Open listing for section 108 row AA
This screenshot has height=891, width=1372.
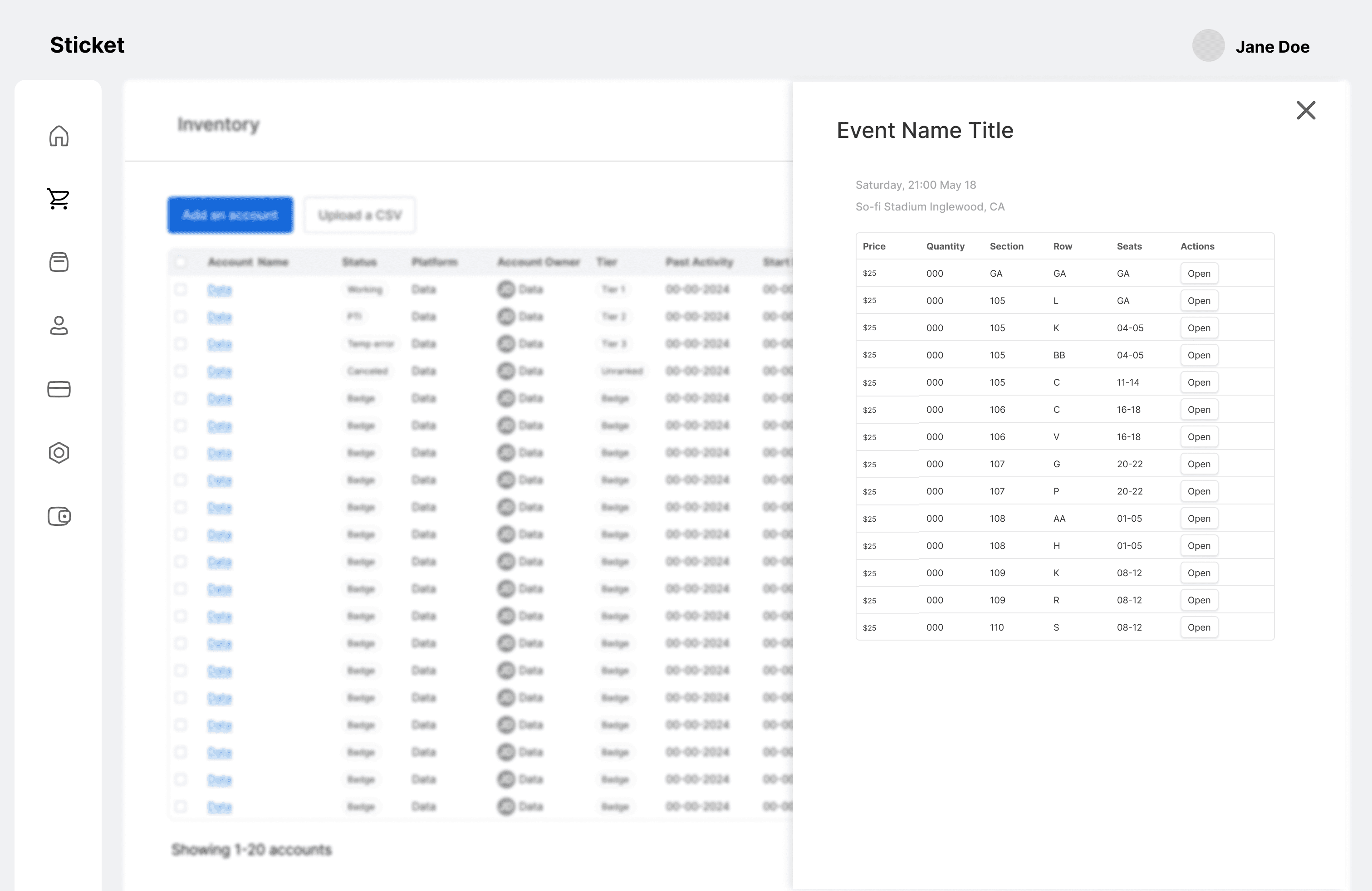(x=1199, y=519)
